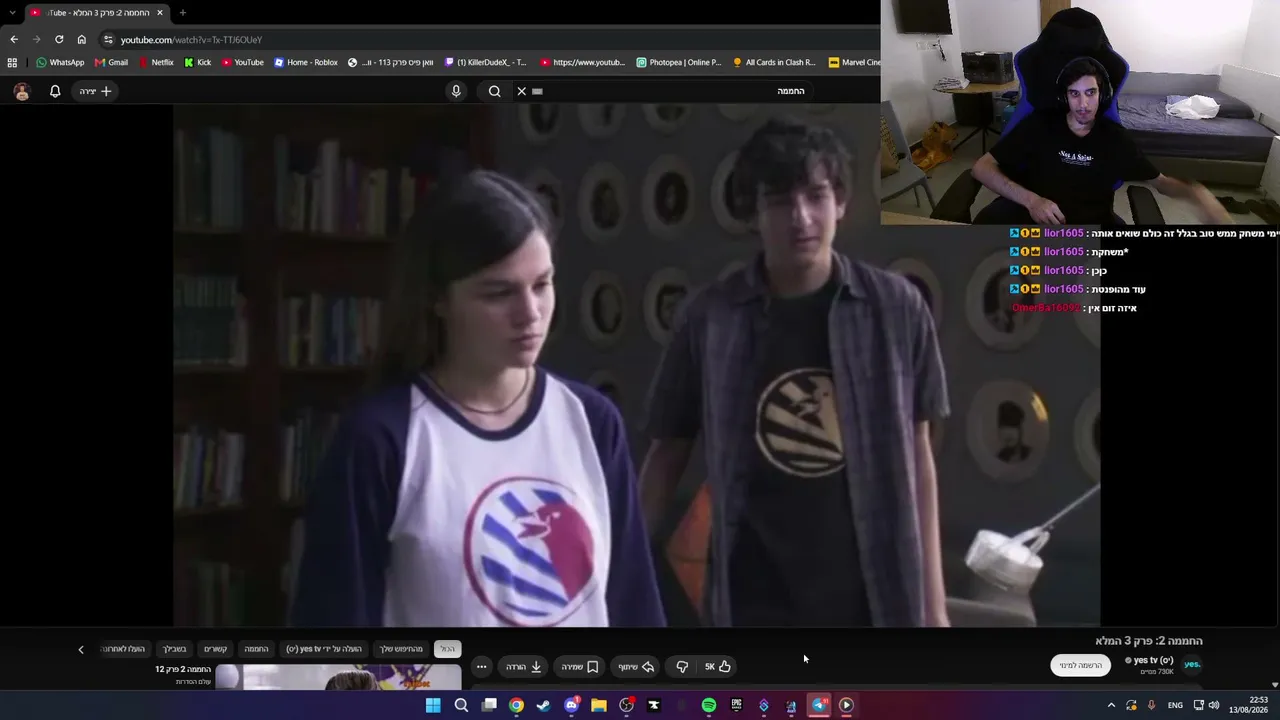Open the yes tv channel avatar
Image resolution: width=1280 pixels, height=720 pixels.
pos(1192,664)
